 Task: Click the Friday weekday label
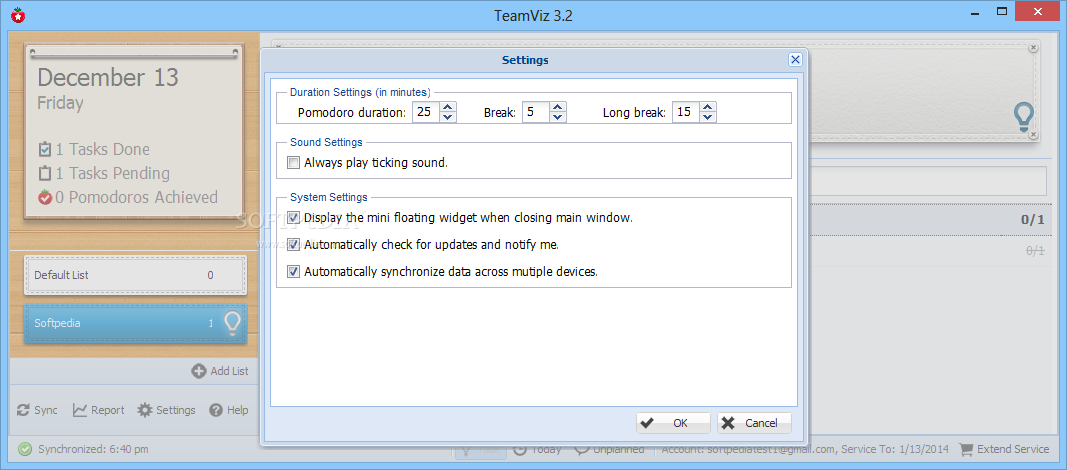click(x=61, y=103)
